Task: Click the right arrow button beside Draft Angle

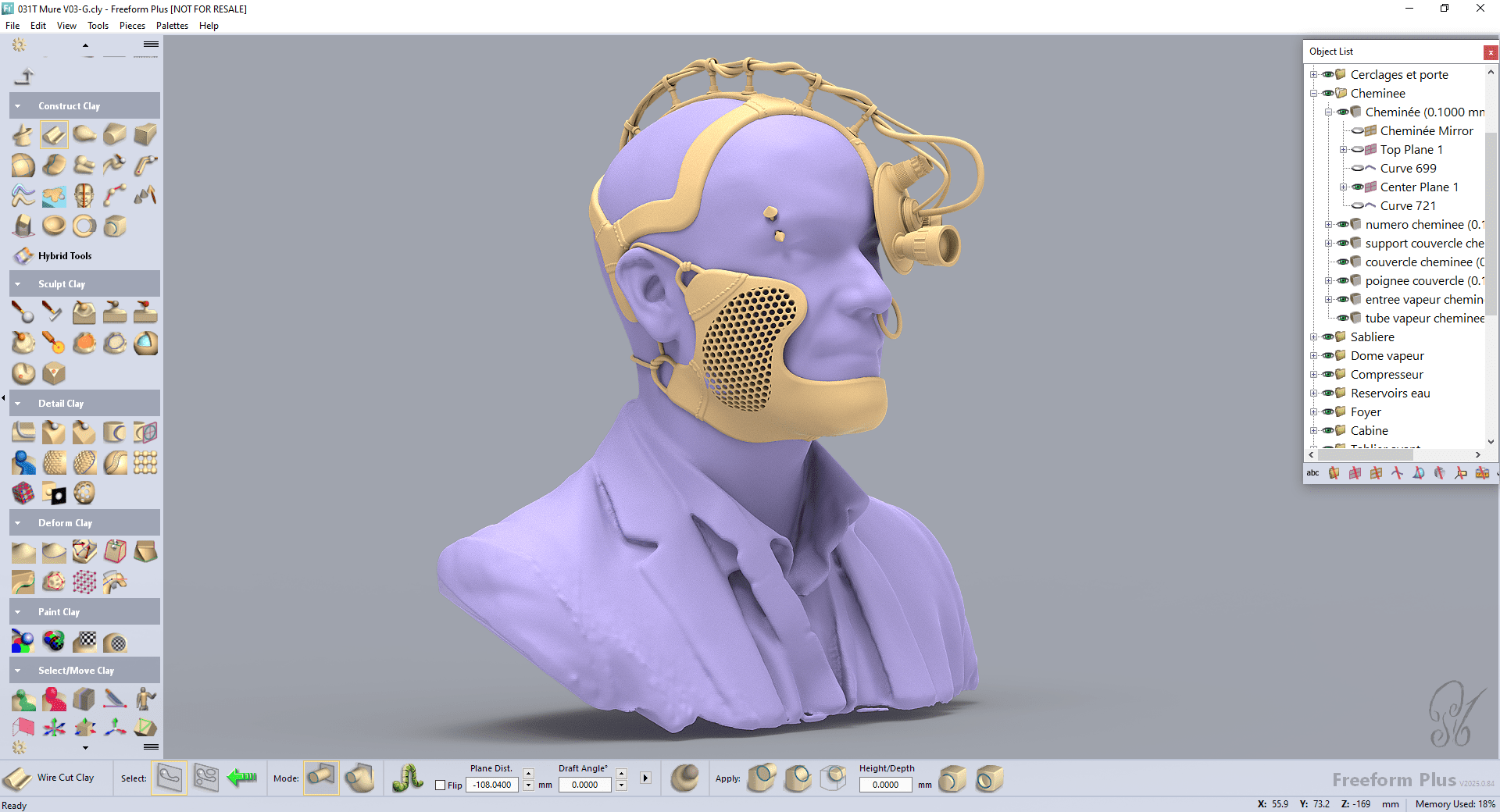Action: (x=645, y=778)
